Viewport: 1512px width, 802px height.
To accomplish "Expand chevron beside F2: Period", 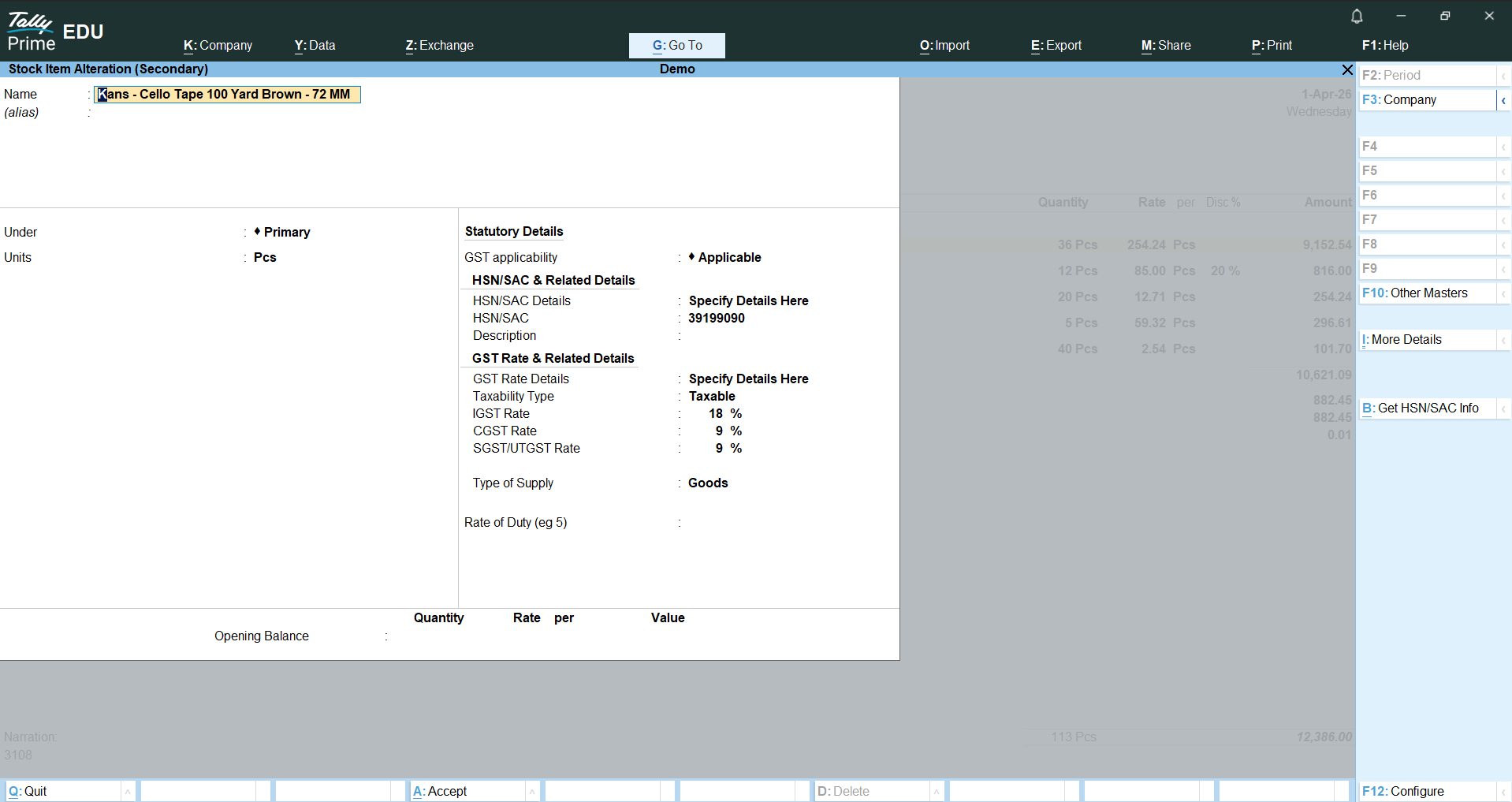I will (1503, 76).
